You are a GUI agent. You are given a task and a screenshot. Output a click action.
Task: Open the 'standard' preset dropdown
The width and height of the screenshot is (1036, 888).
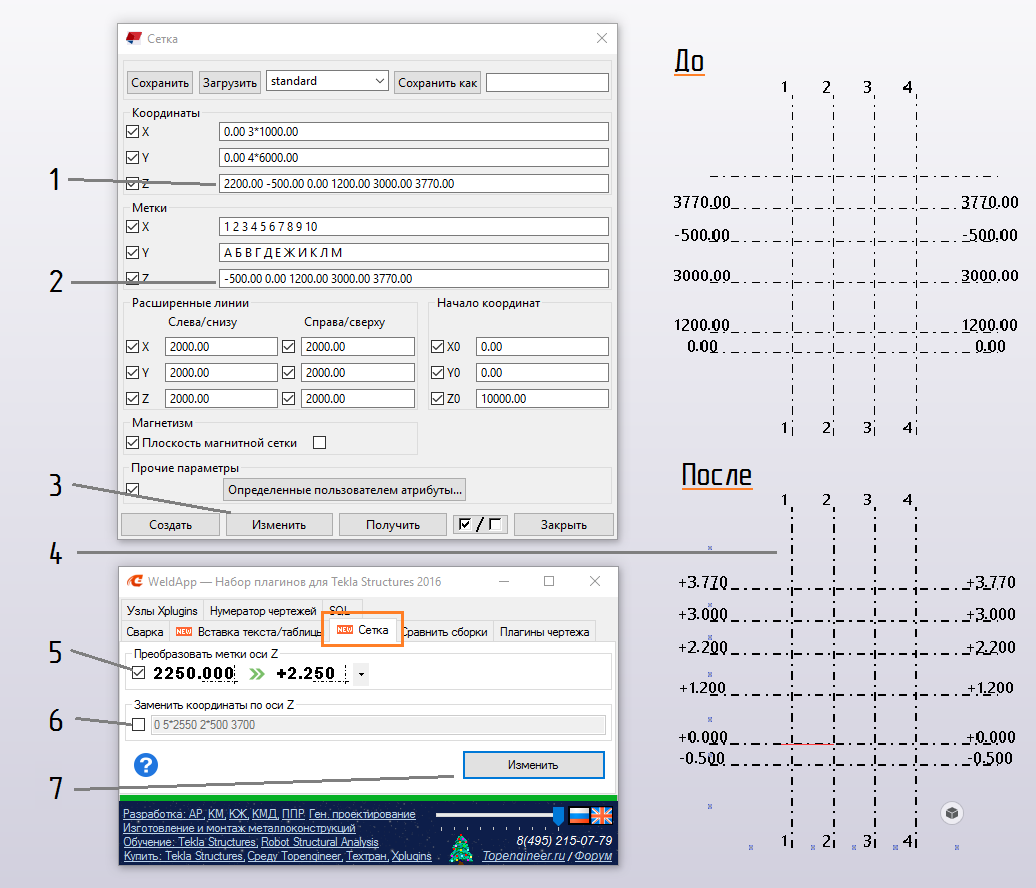click(x=327, y=81)
